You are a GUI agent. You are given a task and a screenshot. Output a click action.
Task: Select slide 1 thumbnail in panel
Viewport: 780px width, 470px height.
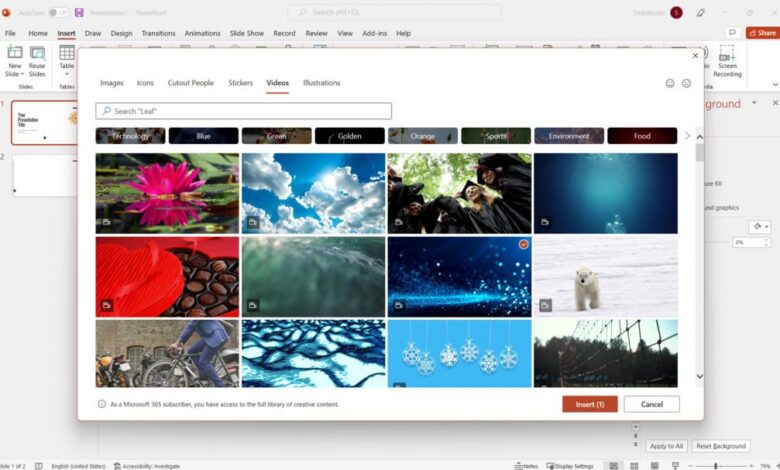(45, 122)
